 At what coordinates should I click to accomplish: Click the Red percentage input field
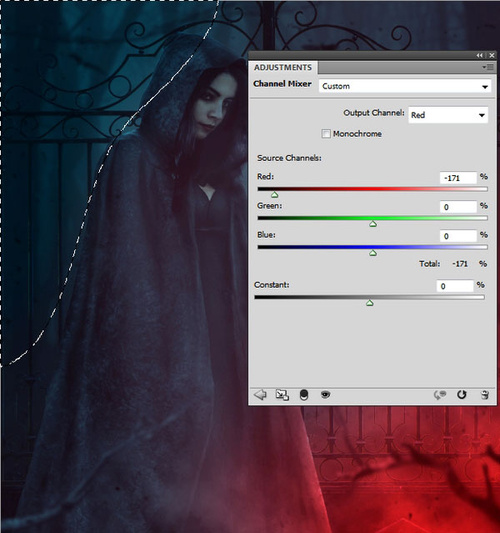coord(458,178)
